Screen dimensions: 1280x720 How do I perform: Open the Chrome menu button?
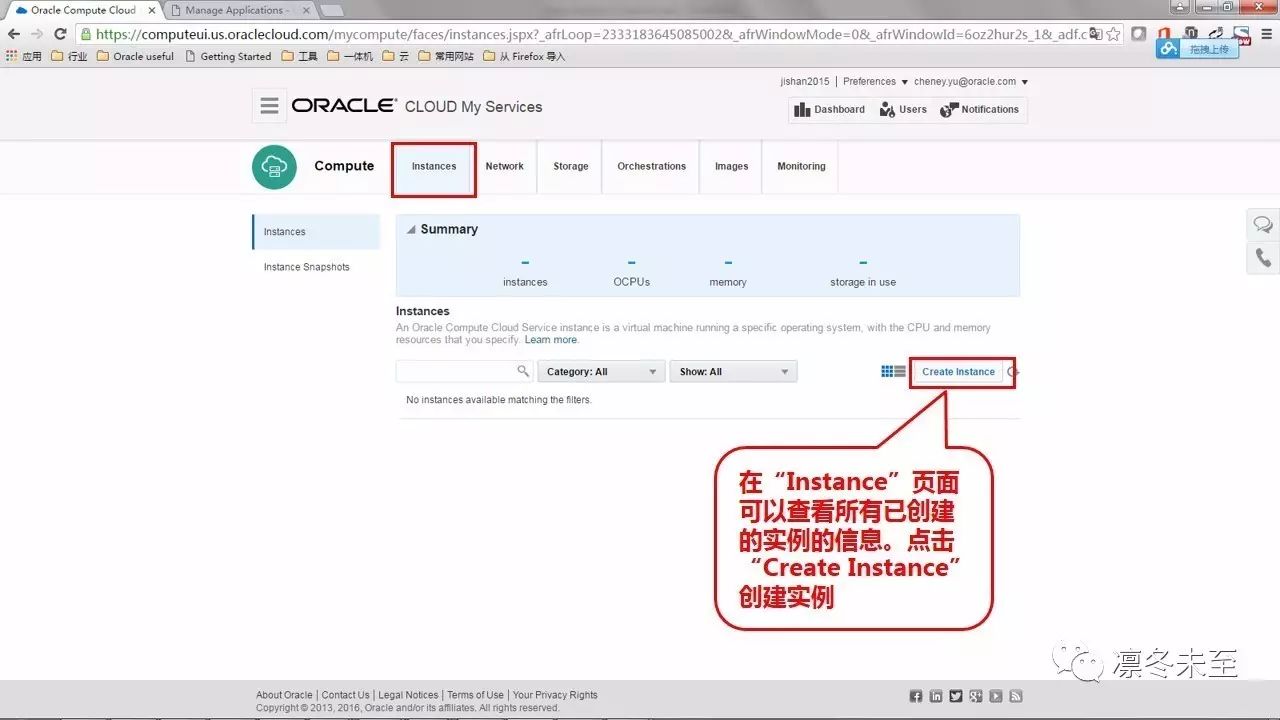coord(1266,34)
